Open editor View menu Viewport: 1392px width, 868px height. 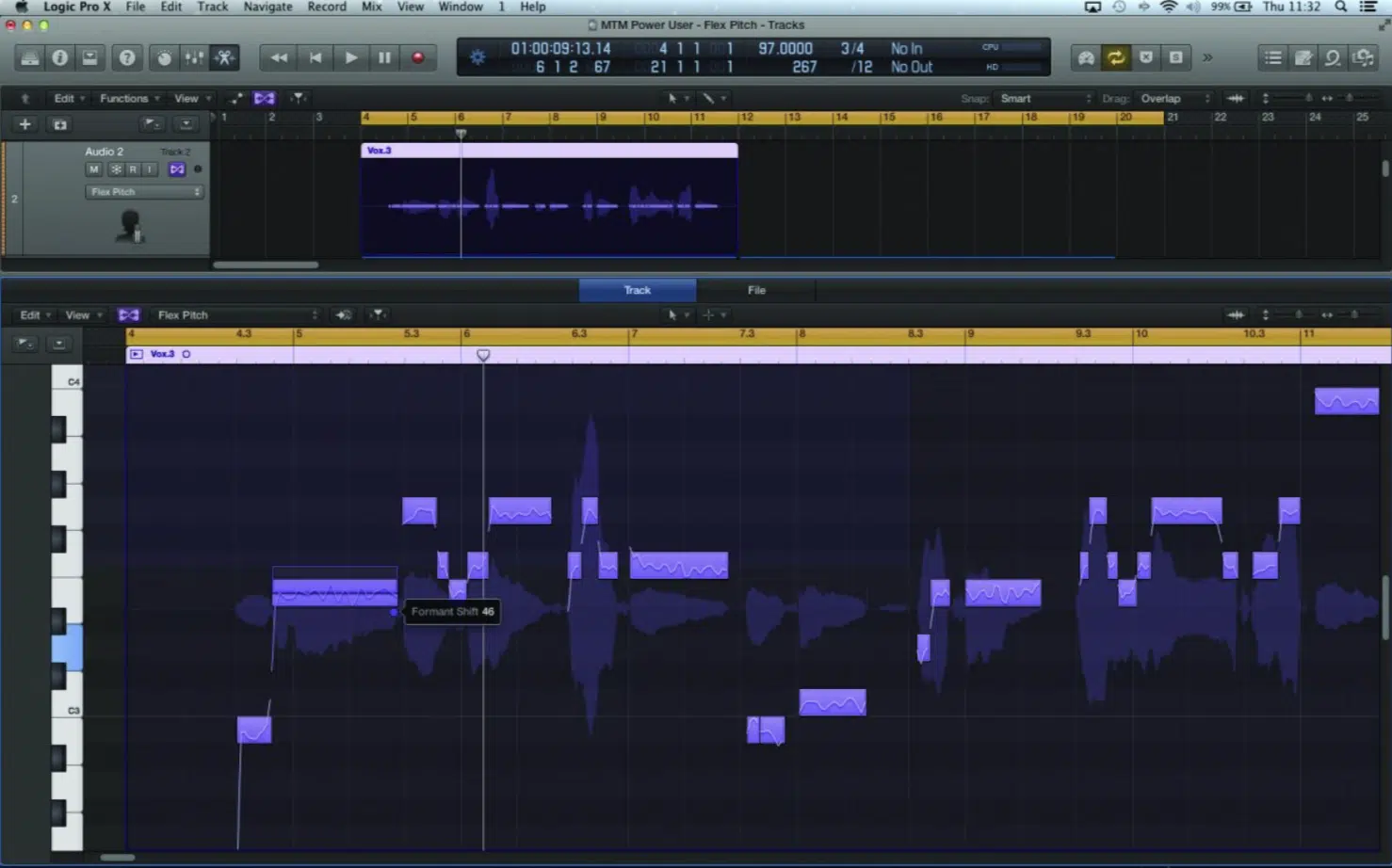82,315
